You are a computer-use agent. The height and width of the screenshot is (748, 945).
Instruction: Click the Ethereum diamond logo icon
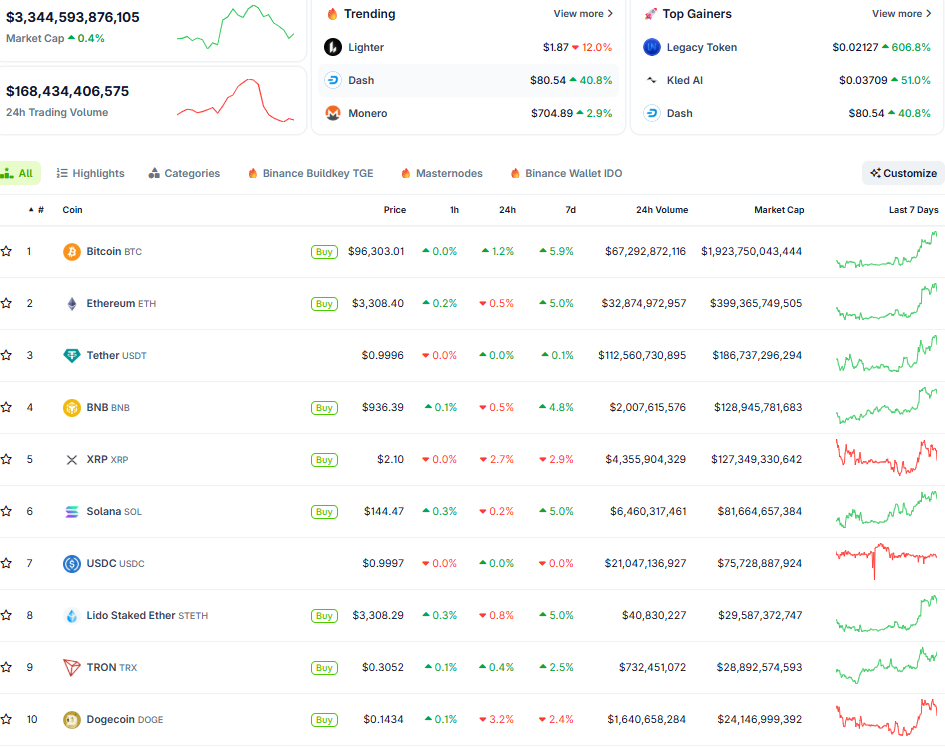(72, 304)
